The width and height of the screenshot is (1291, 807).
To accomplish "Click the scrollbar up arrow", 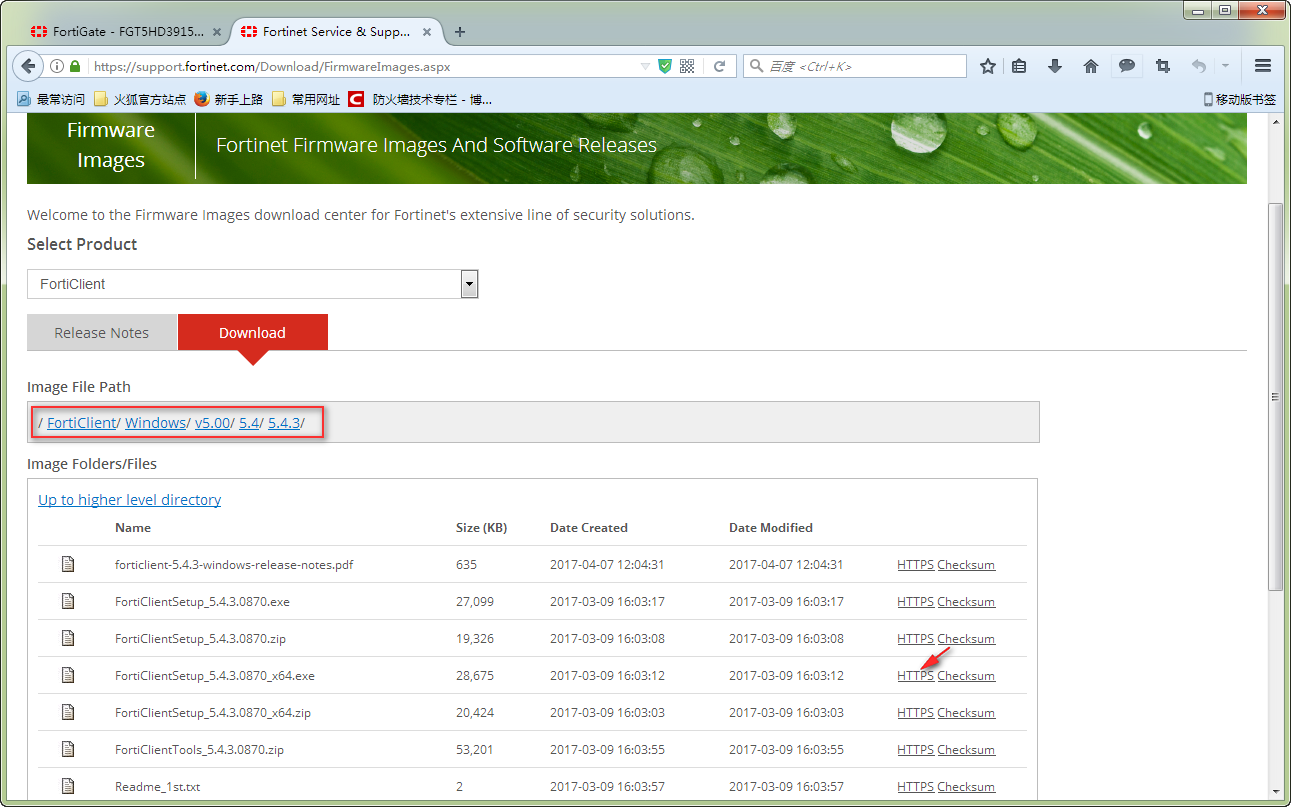I will pyautogui.click(x=1274, y=121).
